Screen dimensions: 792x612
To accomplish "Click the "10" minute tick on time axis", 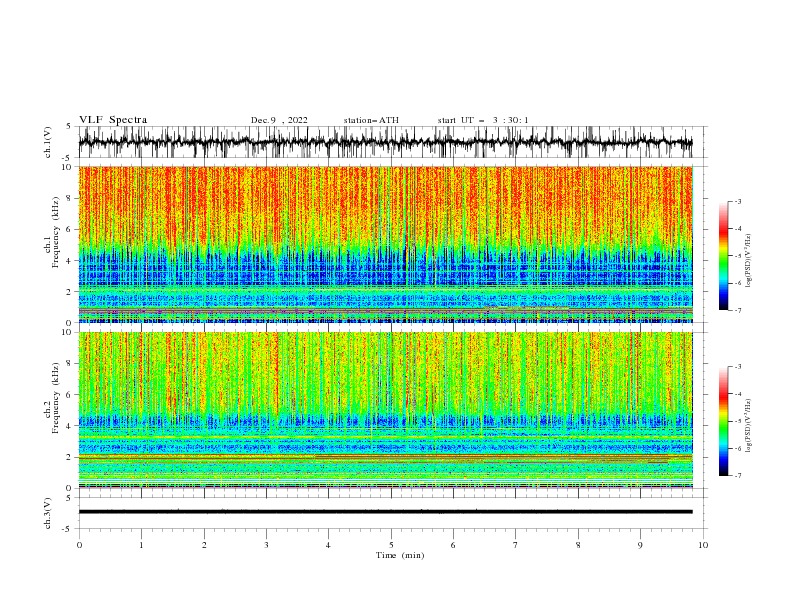I will point(703,545).
